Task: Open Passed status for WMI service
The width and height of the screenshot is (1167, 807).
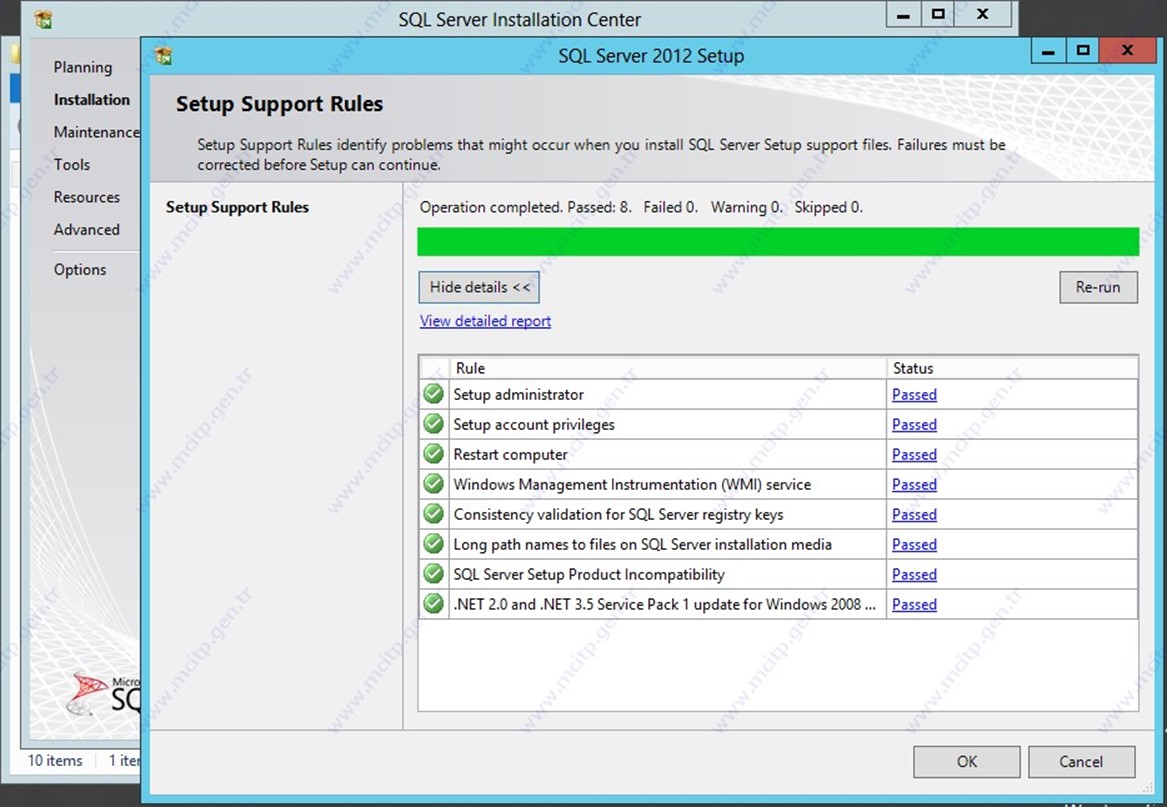Action: click(x=914, y=485)
